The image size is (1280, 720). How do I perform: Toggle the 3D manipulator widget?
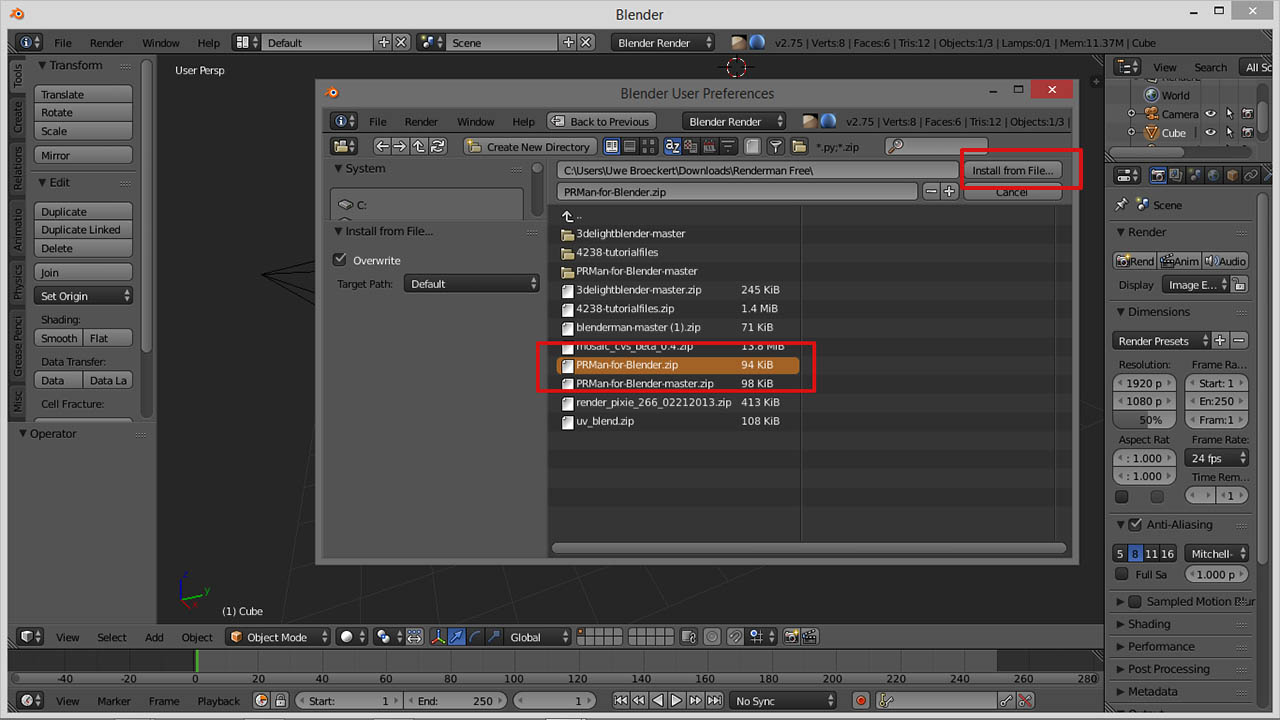(439, 637)
